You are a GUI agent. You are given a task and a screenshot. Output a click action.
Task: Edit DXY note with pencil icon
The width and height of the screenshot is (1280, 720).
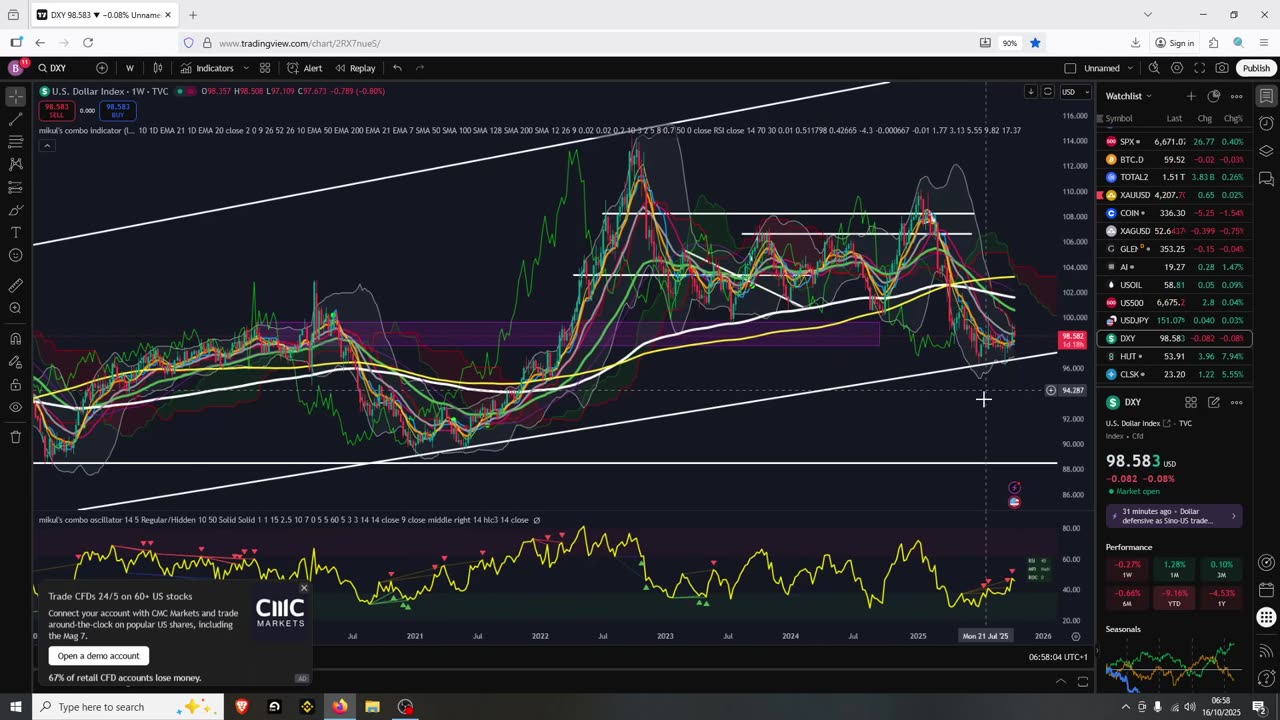tap(1214, 402)
